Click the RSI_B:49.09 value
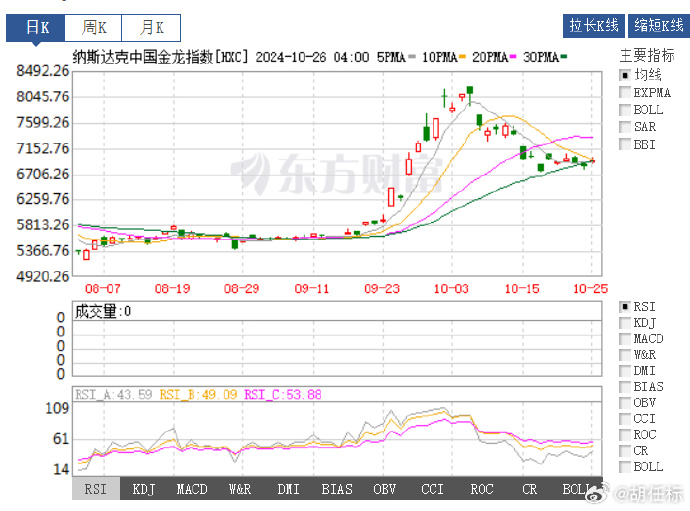 tap(198, 394)
